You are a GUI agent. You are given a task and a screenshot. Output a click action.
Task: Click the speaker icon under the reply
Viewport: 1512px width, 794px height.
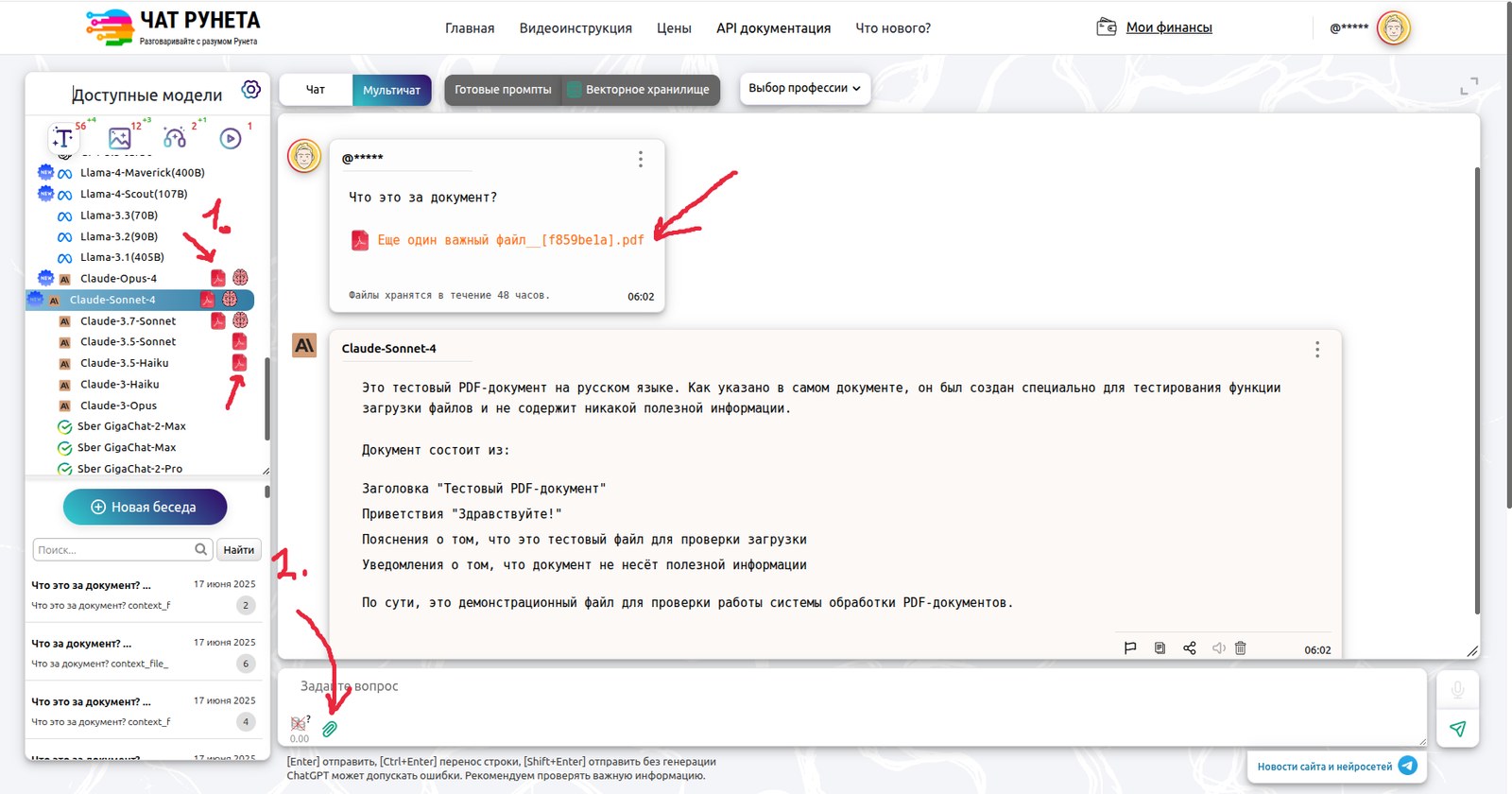[x=1219, y=648]
